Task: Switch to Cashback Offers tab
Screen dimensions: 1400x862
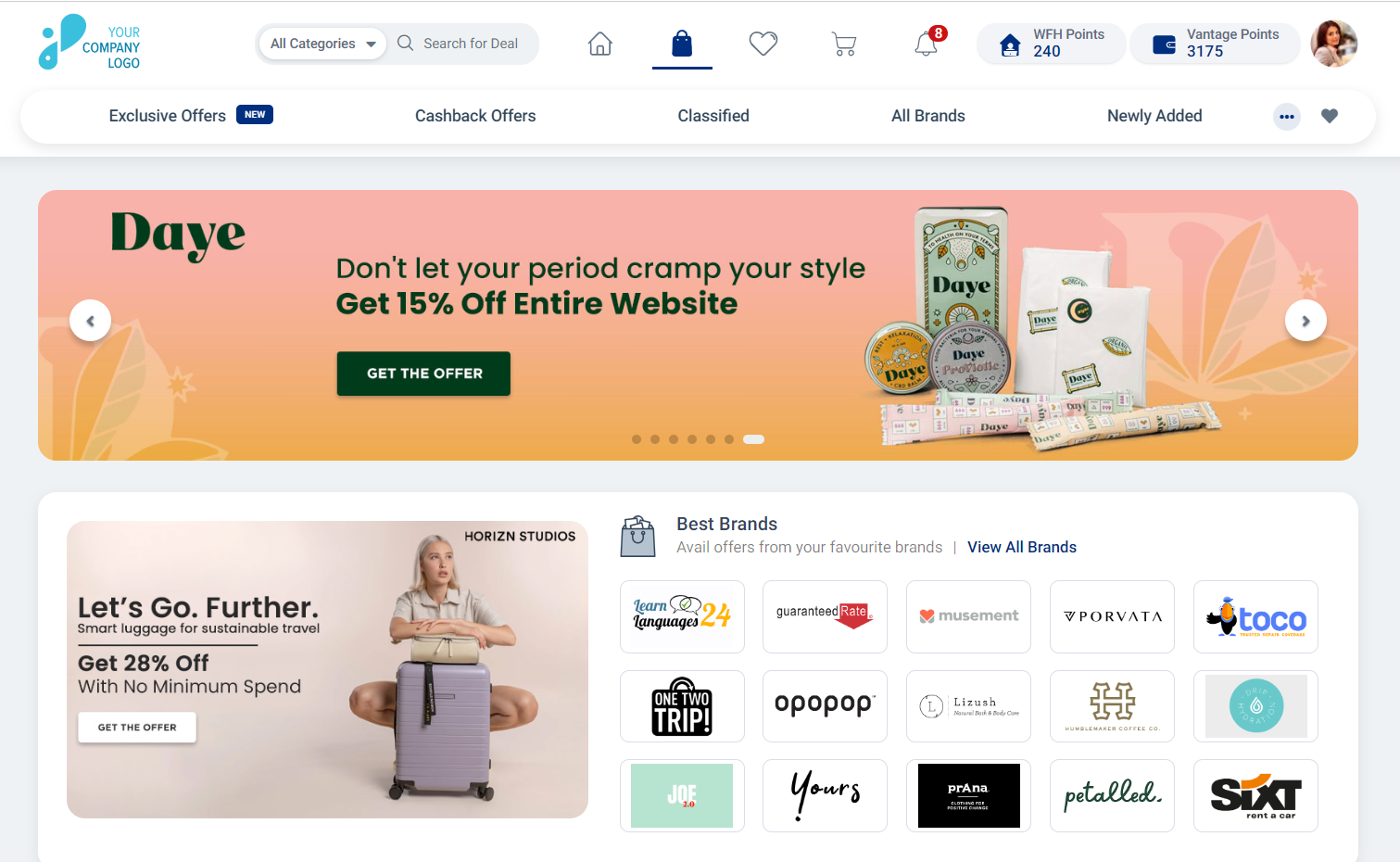Action: tap(475, 116)
